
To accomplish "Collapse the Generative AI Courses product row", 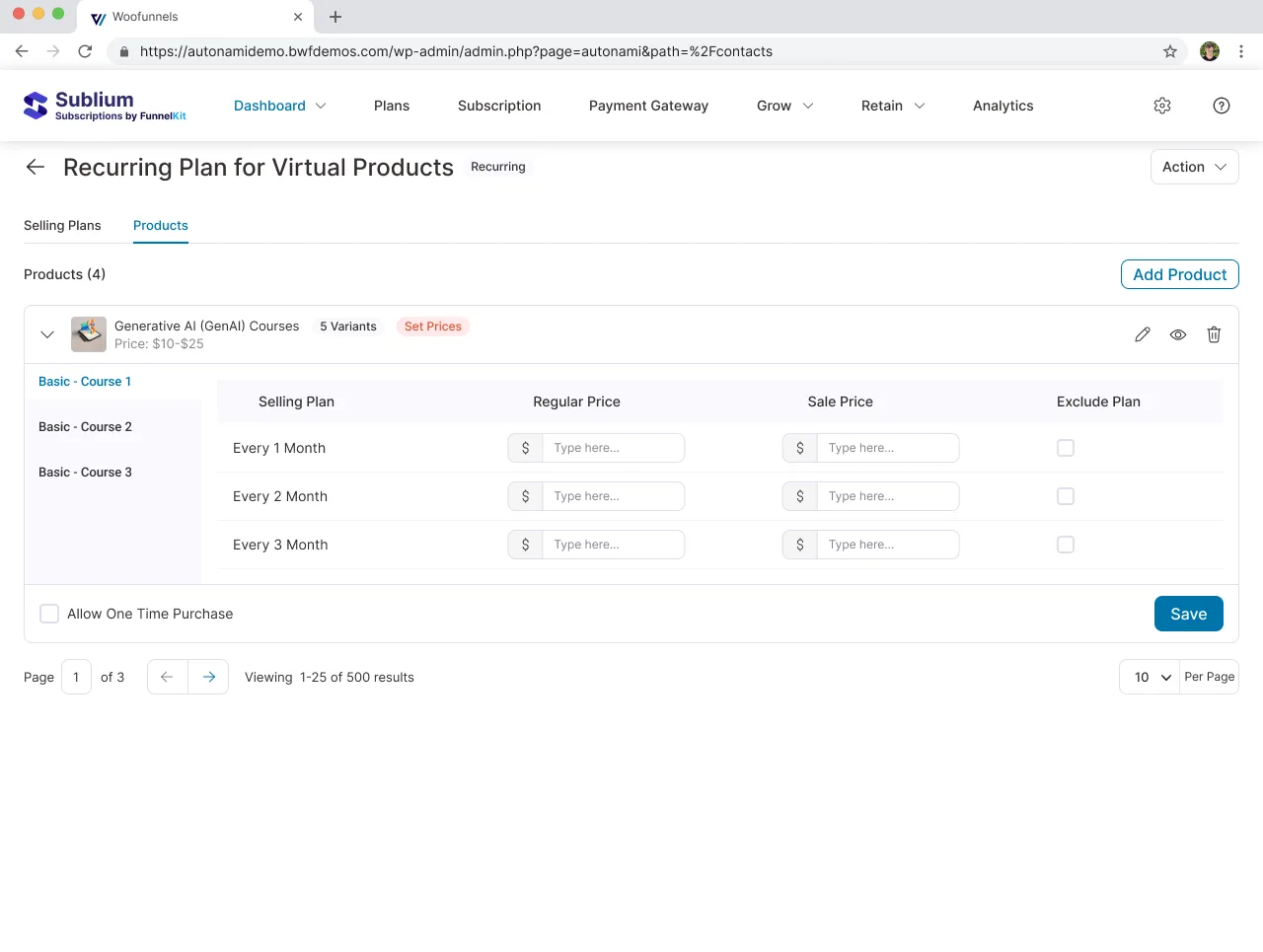I will coord(47,334).
